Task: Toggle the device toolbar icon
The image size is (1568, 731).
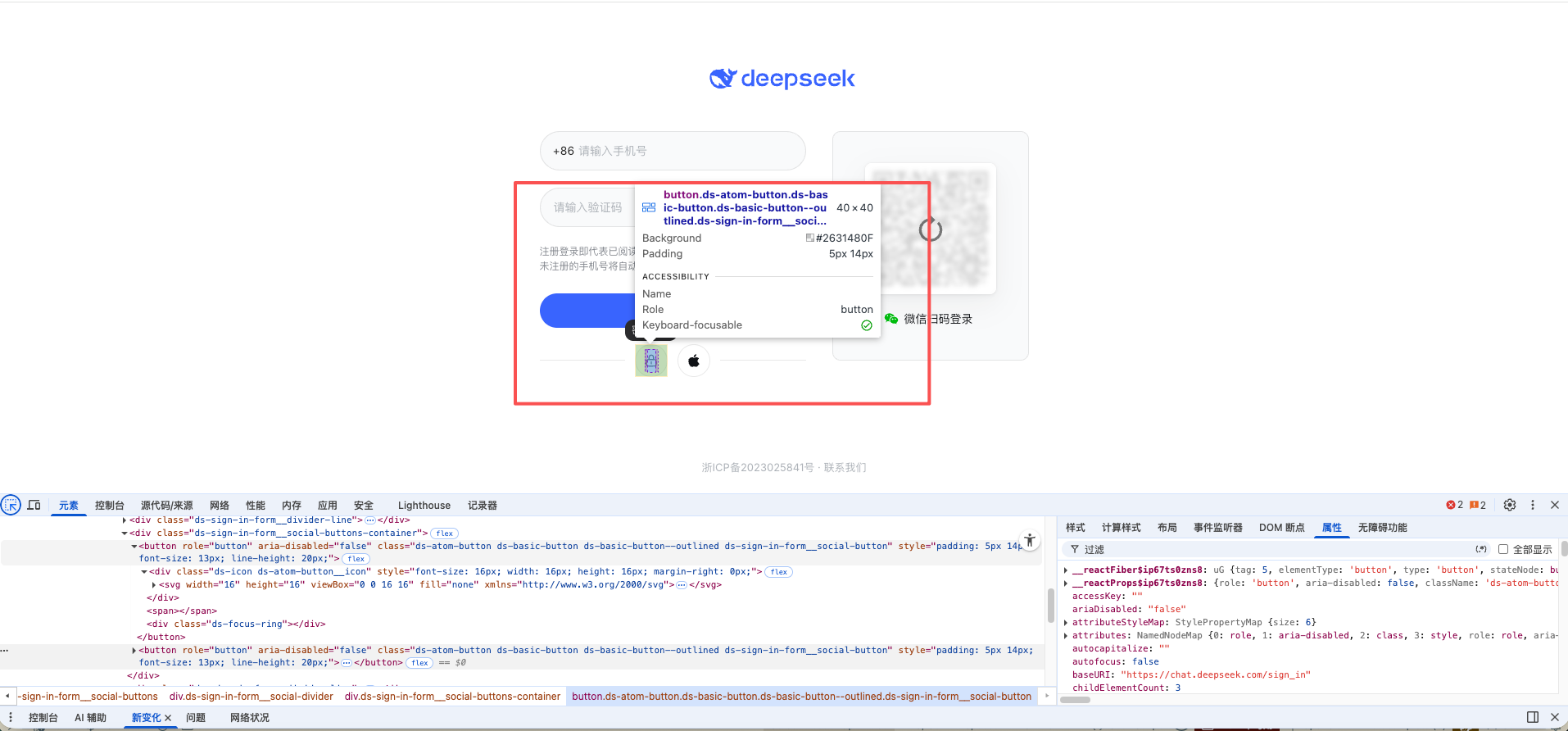Action: pyautogui.click(x=34, y=505)
